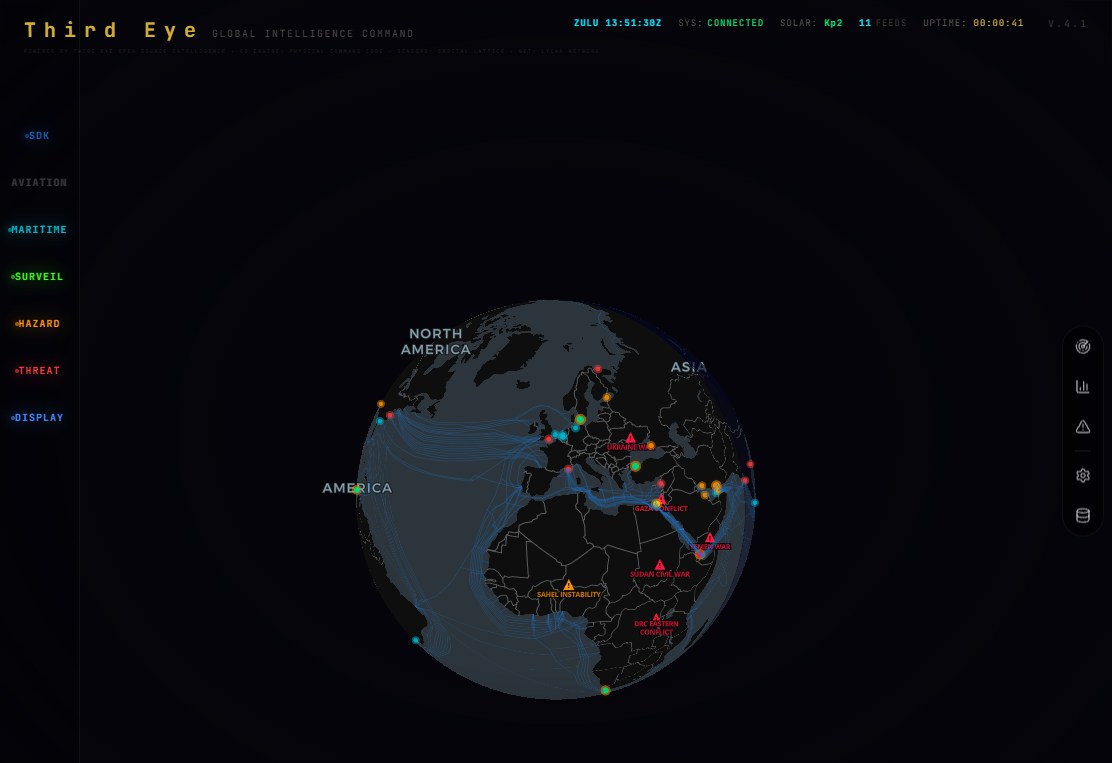
Task: Select the Yemen War threat marker
Action: click(709, 538)
